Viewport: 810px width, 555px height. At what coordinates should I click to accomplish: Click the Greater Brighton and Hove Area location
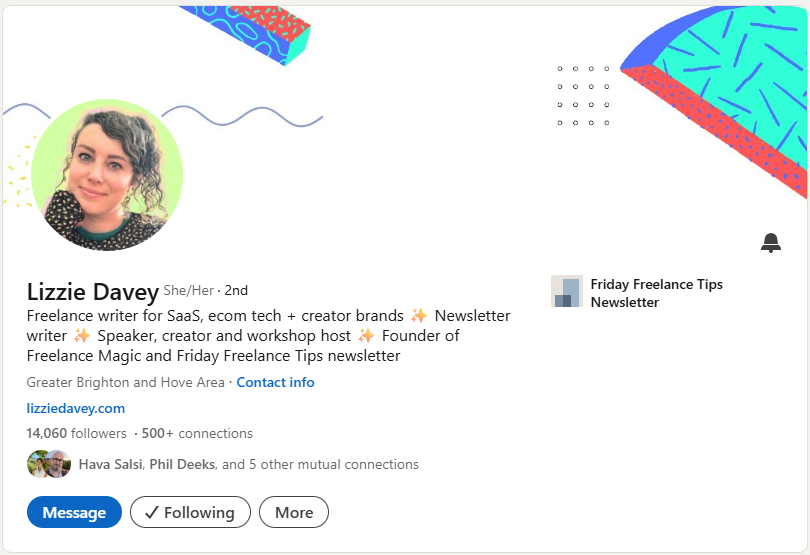(x=127, y=382)
